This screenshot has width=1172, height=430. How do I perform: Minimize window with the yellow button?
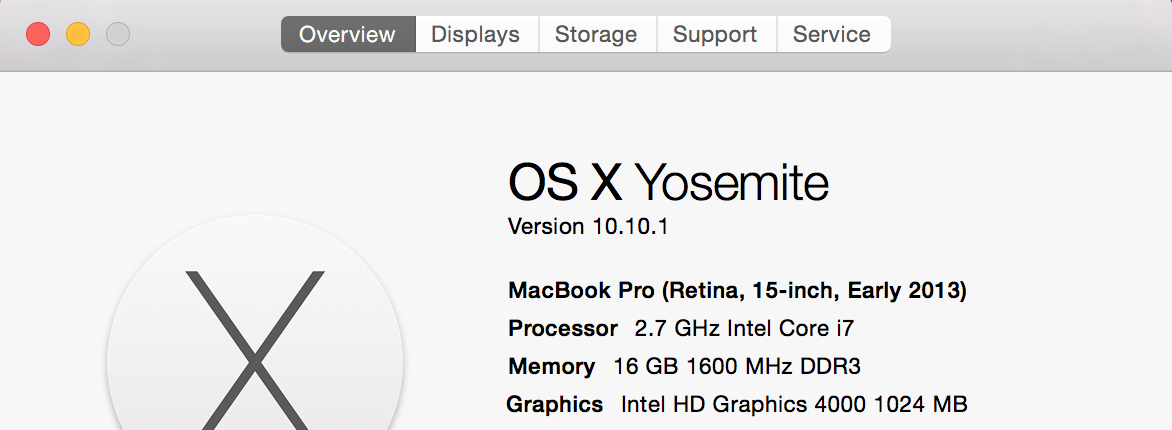78,34
